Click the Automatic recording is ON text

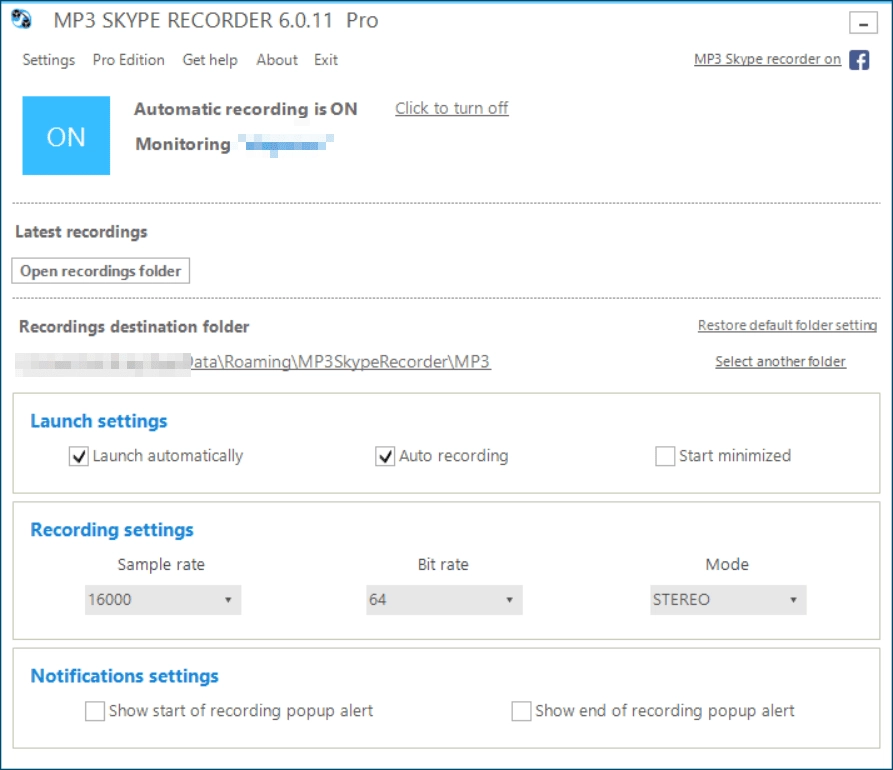click(245, 109)
